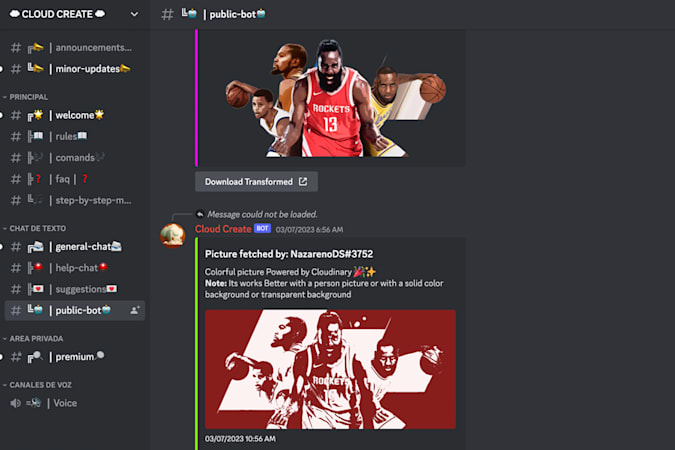This screenshot has height=450, width=675.
Task: Click the Cloud Create bot avatar
Action: coord(173,236)
